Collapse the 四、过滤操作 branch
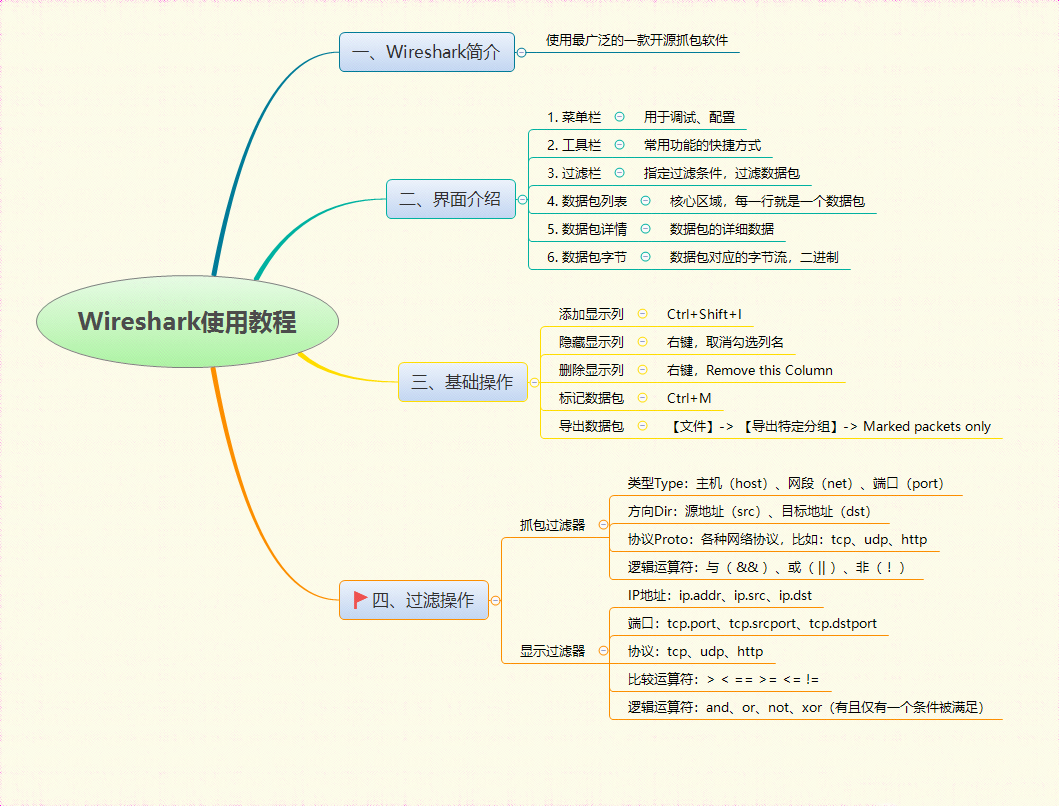The height and width of the screenshot is (806, 1059). point(495,600)
